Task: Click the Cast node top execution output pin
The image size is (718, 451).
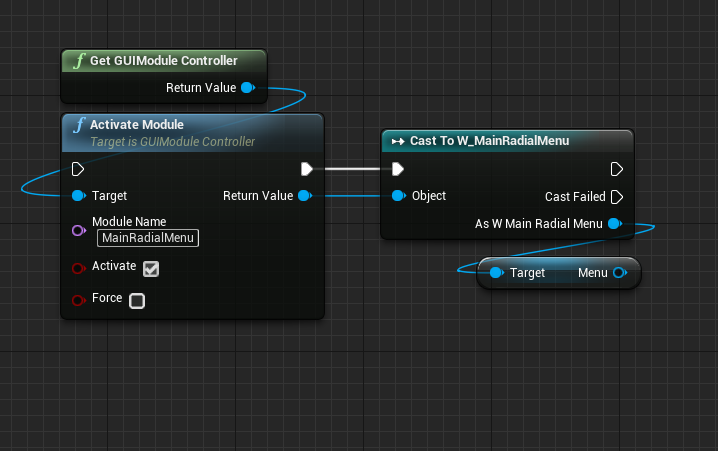Action: click(x=617, y=168)
